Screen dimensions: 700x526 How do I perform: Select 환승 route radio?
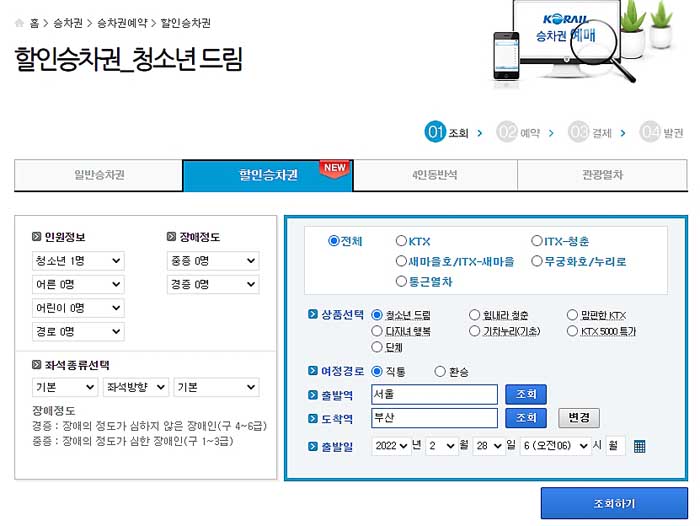(x=440, y=372)
